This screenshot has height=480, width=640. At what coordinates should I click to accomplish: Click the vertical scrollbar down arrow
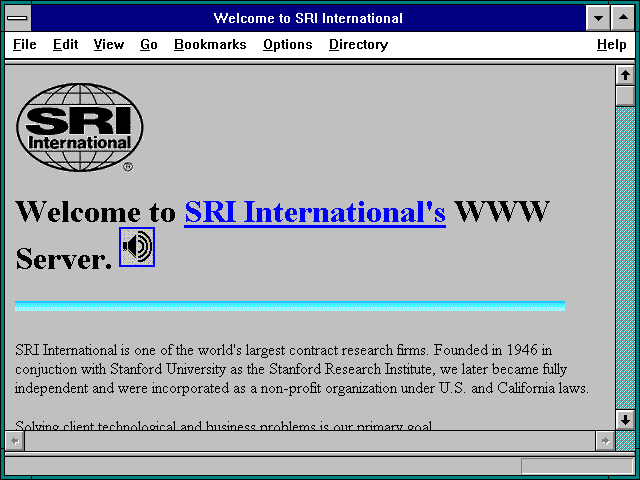tap(625, 420)
